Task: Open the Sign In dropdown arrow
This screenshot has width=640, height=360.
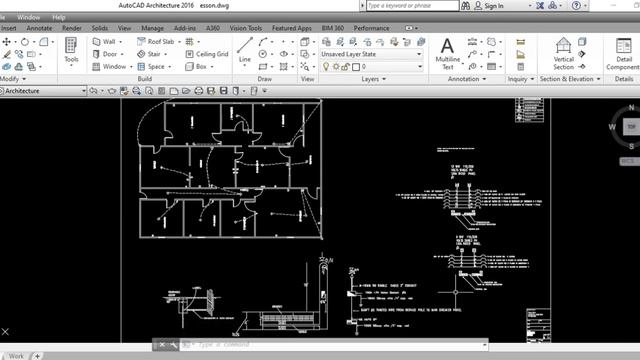Action: pos(530,6)
